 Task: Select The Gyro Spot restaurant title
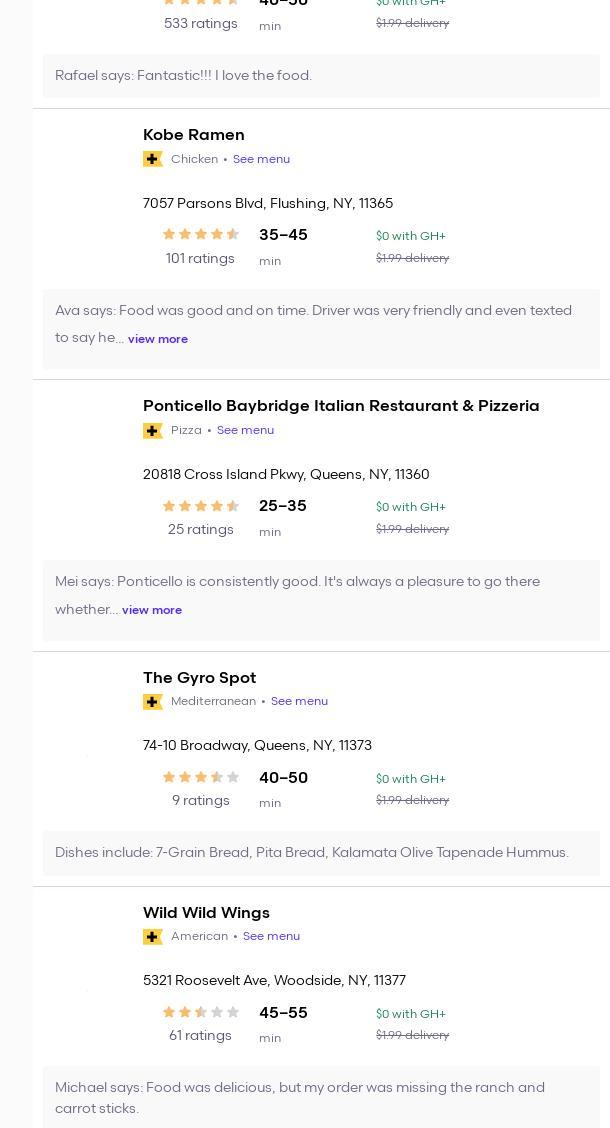pyautogui.click(x=199, y=678)
